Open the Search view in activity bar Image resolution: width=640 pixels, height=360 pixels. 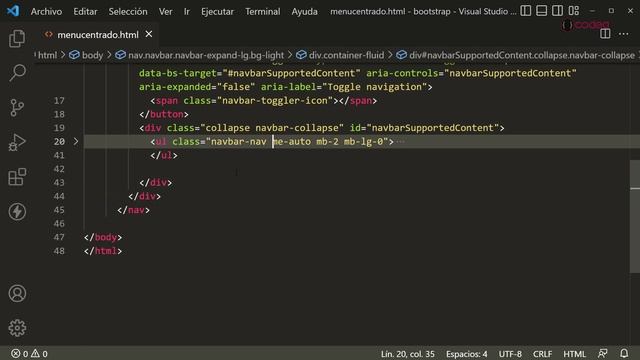click(x=17, y=73)
